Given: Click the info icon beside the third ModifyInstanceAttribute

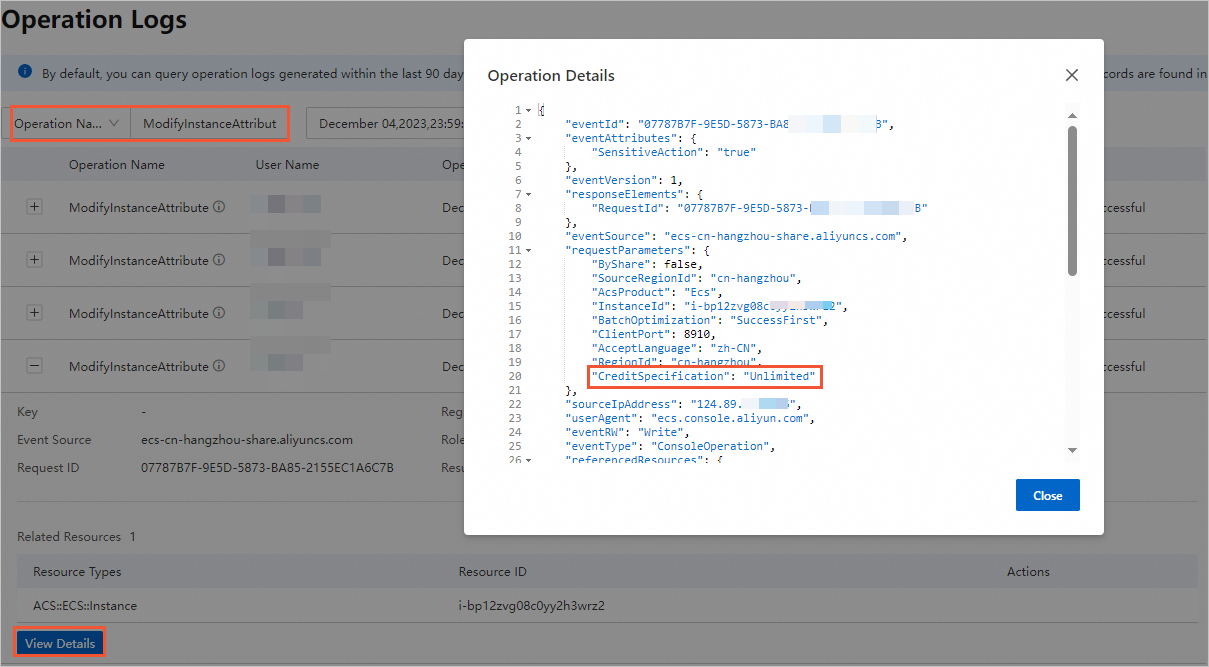Looking at the screenshot, I should click(x=218, y=313).
